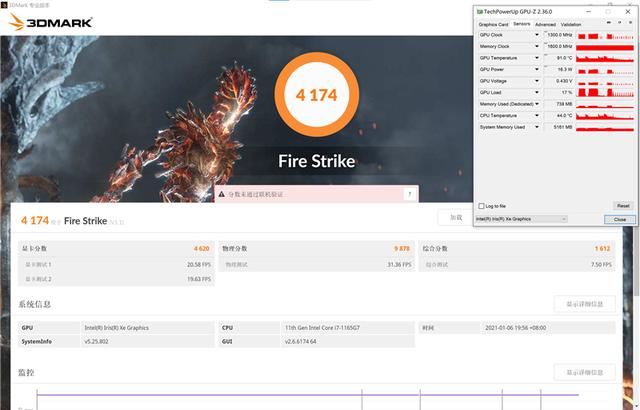Open the GPU Clock sensor dropdown arrow

pyautogui.click(x=537, y=35)
